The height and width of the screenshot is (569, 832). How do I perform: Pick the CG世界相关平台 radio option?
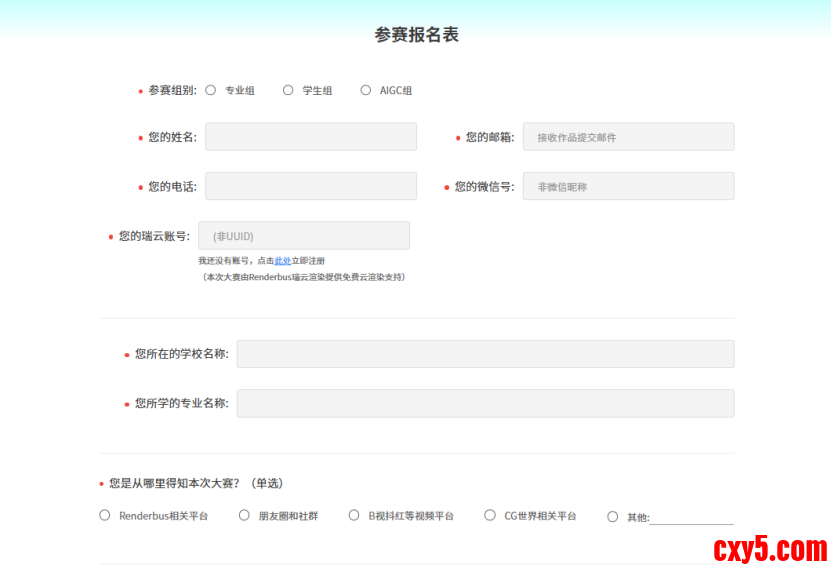[490, 516]
